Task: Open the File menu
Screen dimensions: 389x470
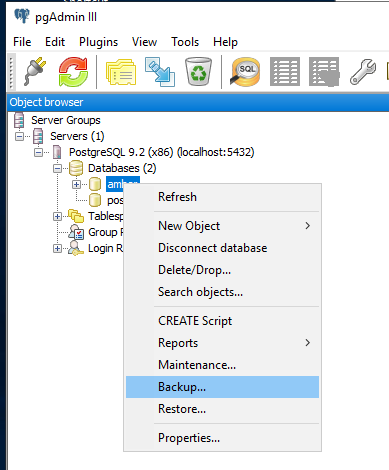Action: (x=22, y=42)
